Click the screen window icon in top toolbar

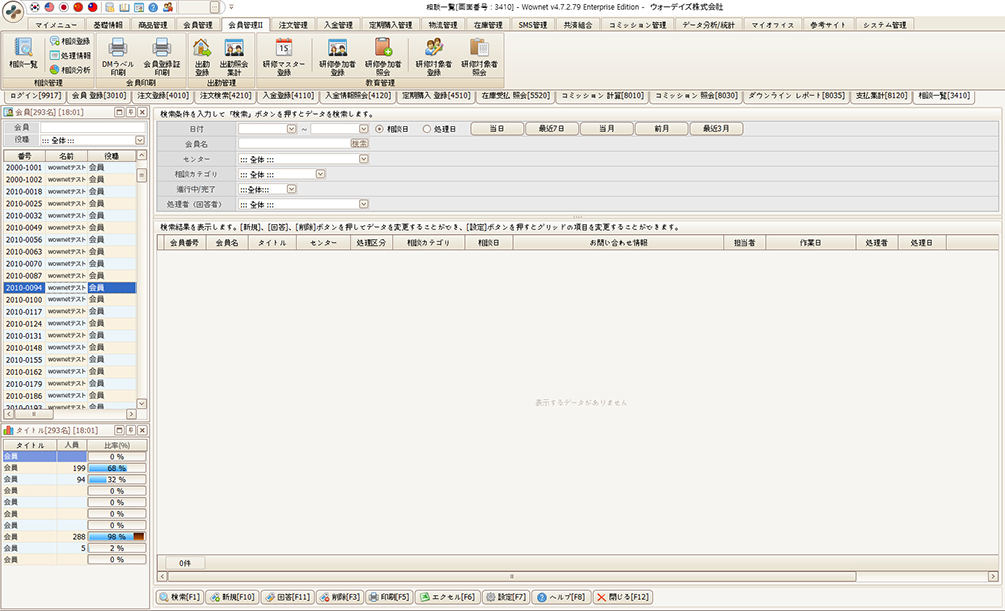pos(138,7)
